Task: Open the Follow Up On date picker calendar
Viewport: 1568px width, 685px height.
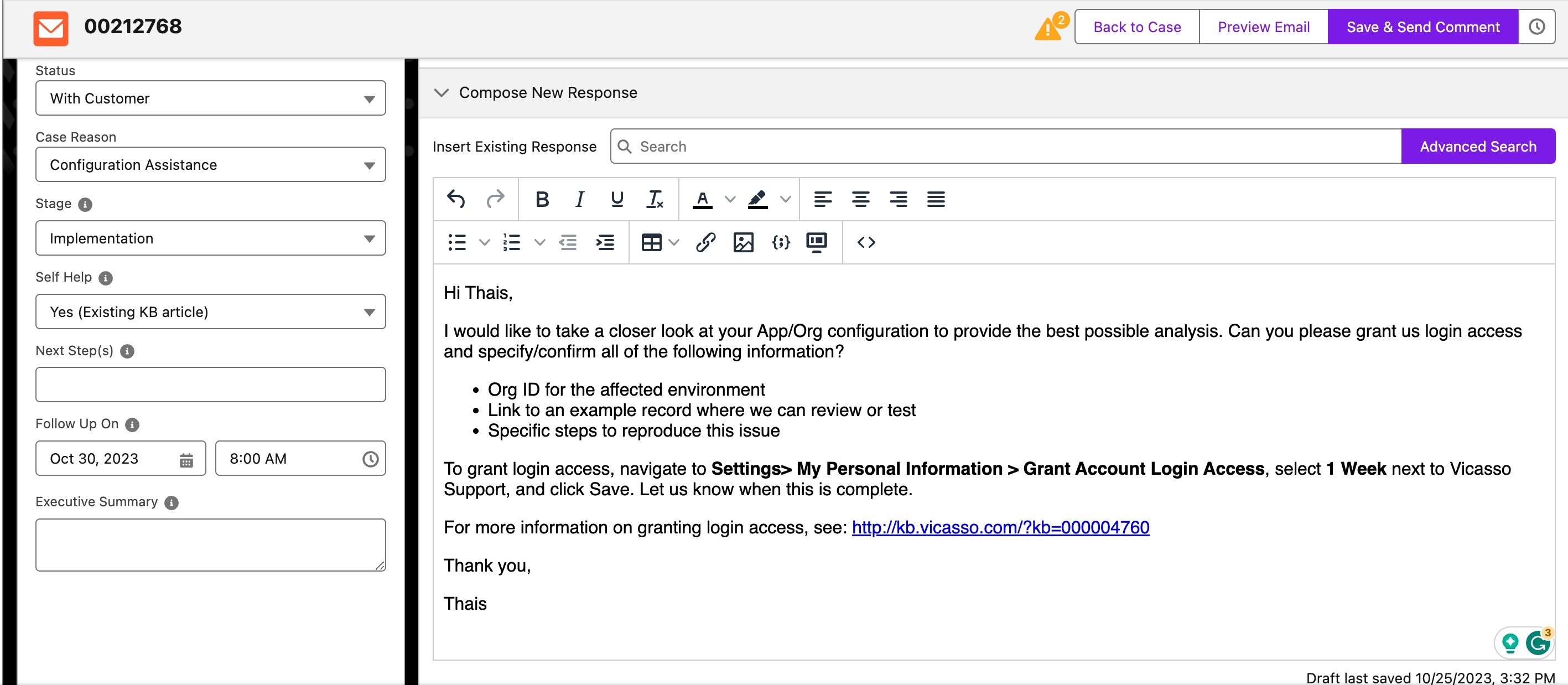Action: point(186,459)
